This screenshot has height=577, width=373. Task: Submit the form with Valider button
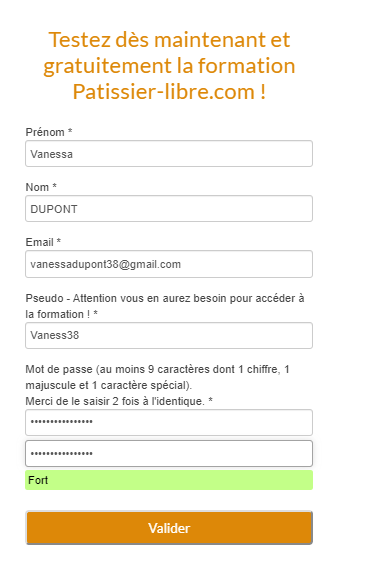click(169, 528)
